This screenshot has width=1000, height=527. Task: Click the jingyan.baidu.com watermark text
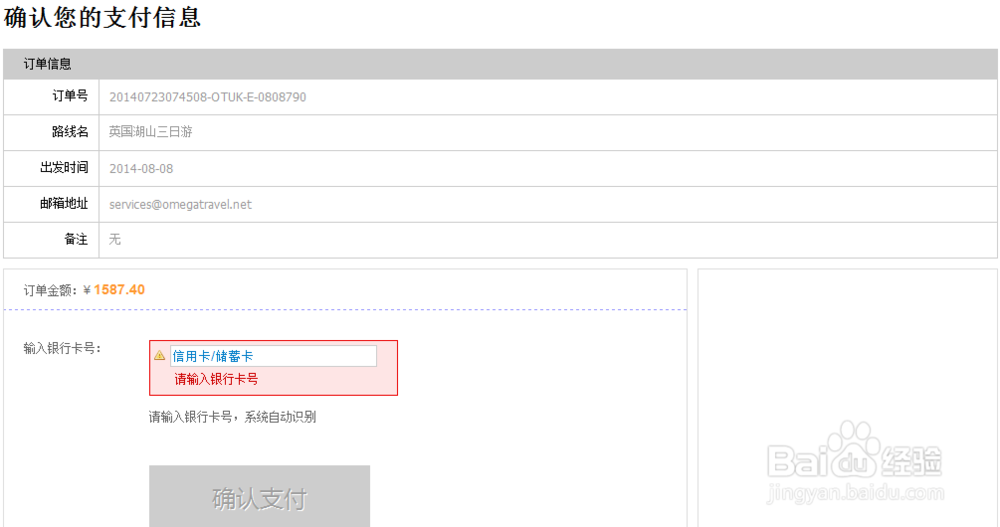pyautogui.click(x=854, y=493)
